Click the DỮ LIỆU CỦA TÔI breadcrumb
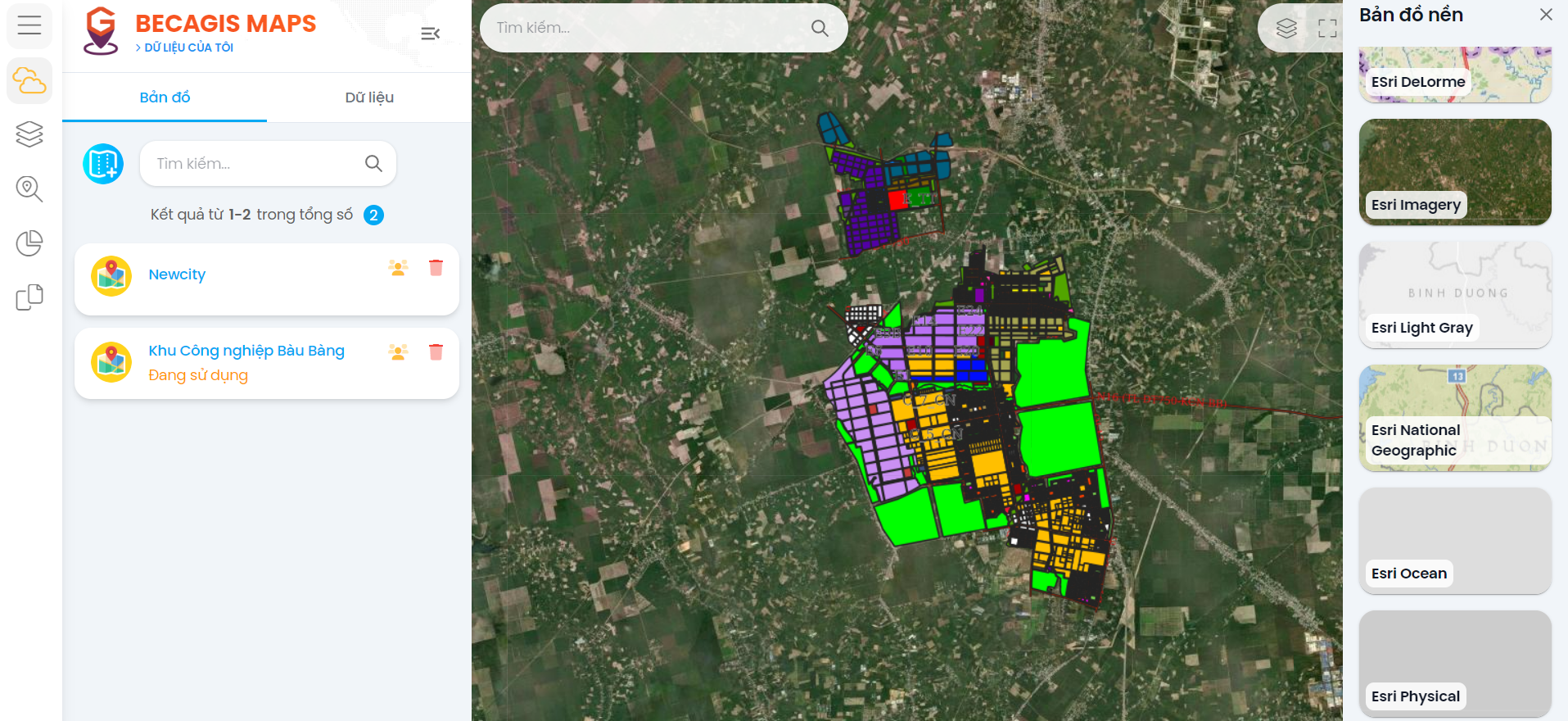This screenshot has width=1568, height=721. tap(184, 48)
